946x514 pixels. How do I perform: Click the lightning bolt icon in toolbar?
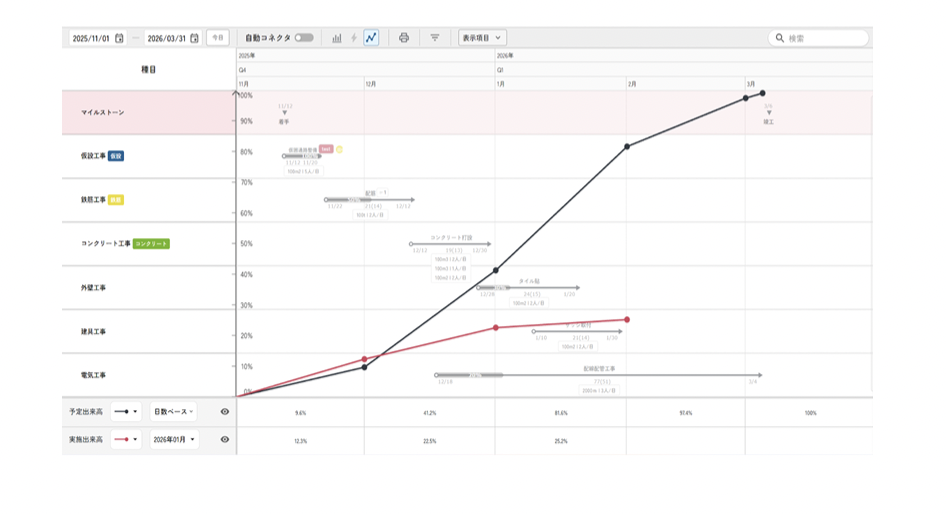(354, 38)
